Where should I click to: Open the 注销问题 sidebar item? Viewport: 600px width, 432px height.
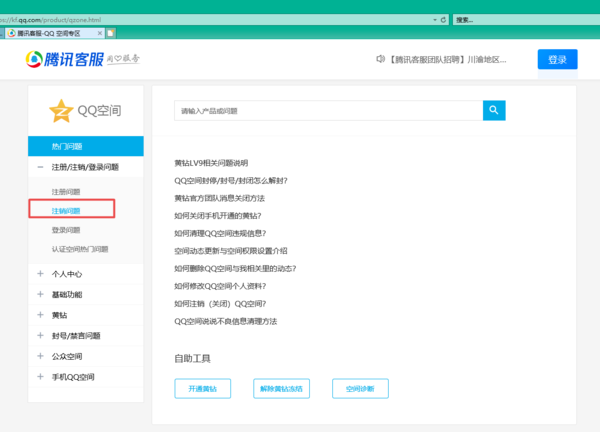click(x=67, y=210)
